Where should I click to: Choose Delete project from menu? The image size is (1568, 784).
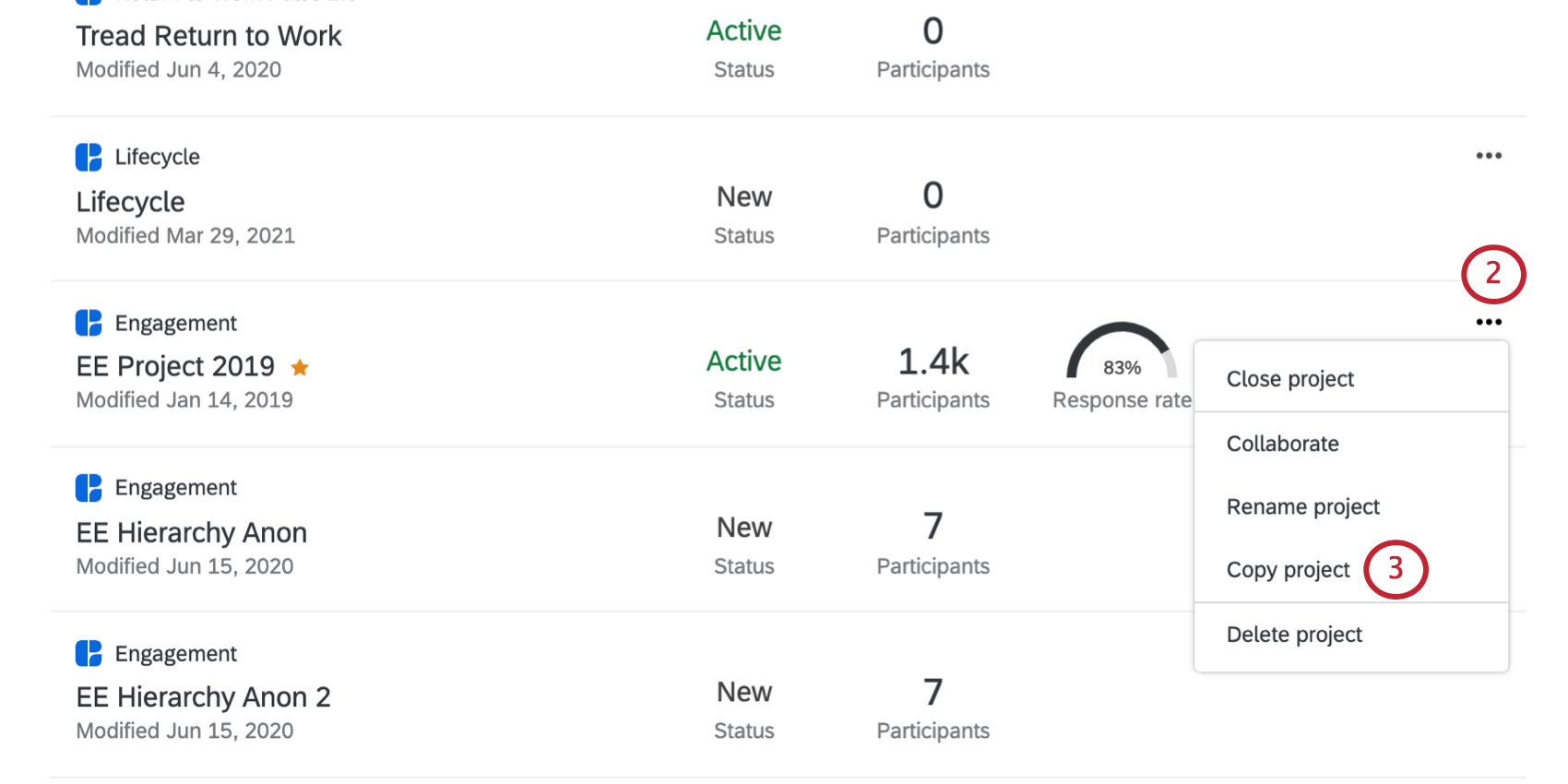pos(1294,635)
